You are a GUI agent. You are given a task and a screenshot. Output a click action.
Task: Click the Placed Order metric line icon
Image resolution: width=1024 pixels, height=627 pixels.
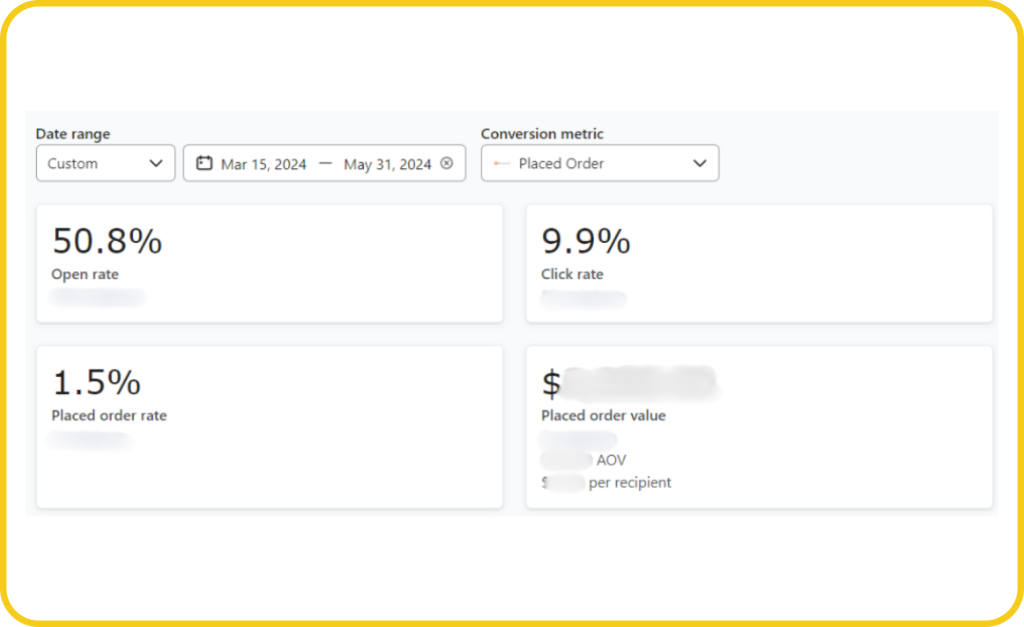tap(502, 163)
